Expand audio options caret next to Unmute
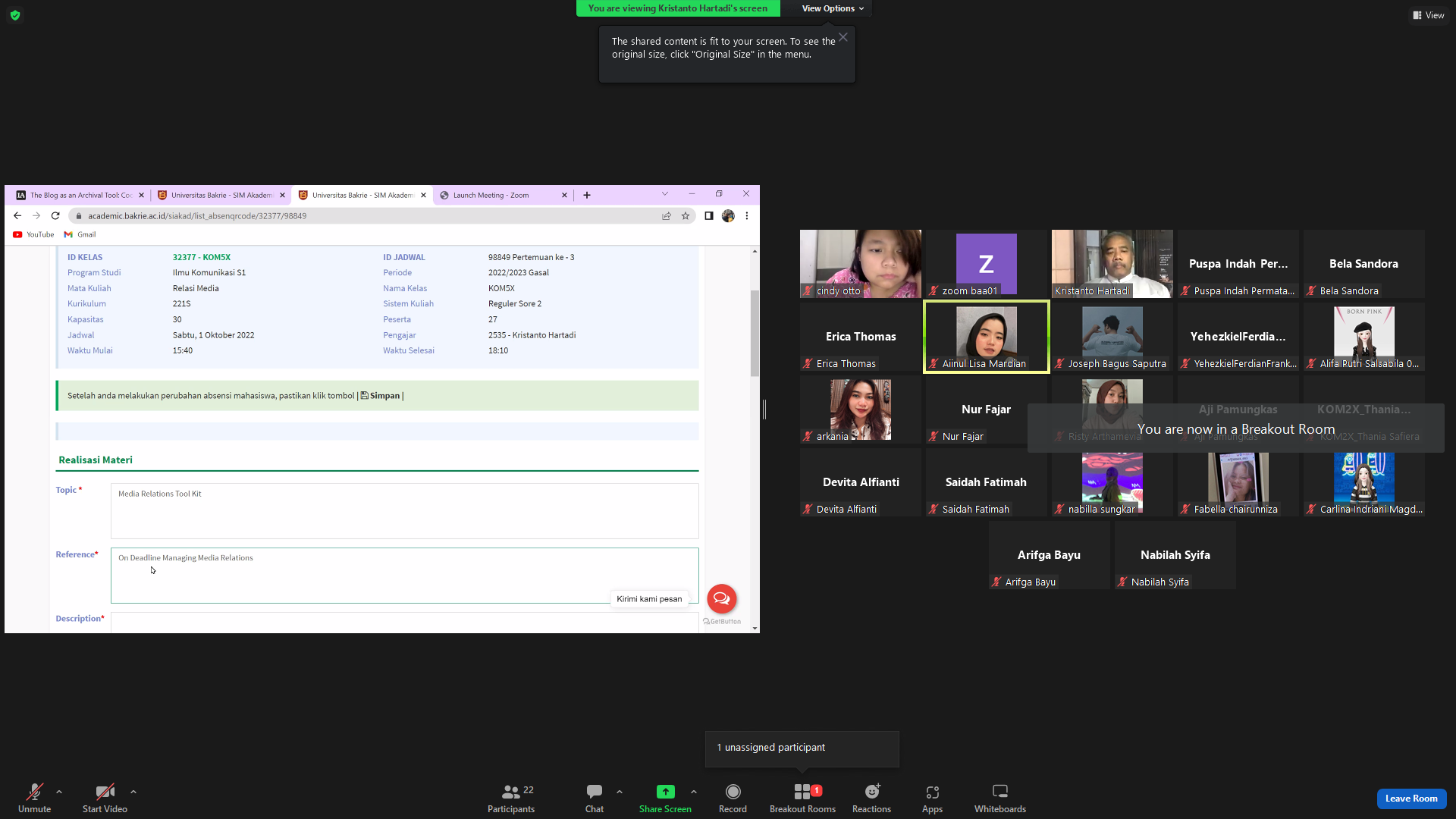The width and height of the screenshot is (1456, 819). 59,792
